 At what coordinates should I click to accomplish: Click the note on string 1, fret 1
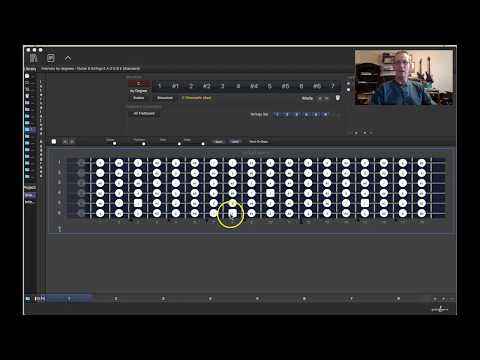pyautogui.click(x=100, y=163)
